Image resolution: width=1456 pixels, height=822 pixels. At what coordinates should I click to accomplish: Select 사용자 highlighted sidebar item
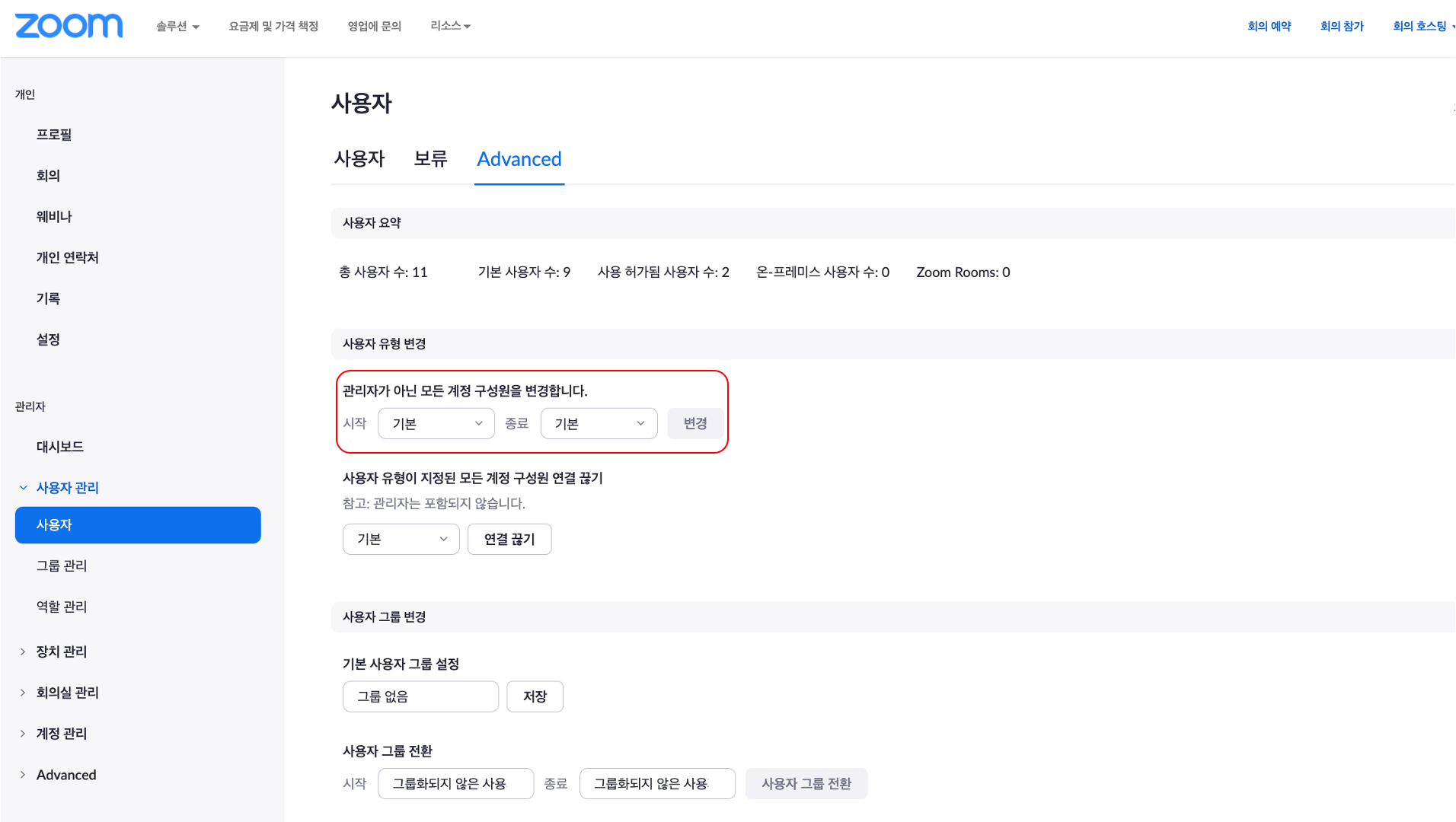(x=138, y=525)
